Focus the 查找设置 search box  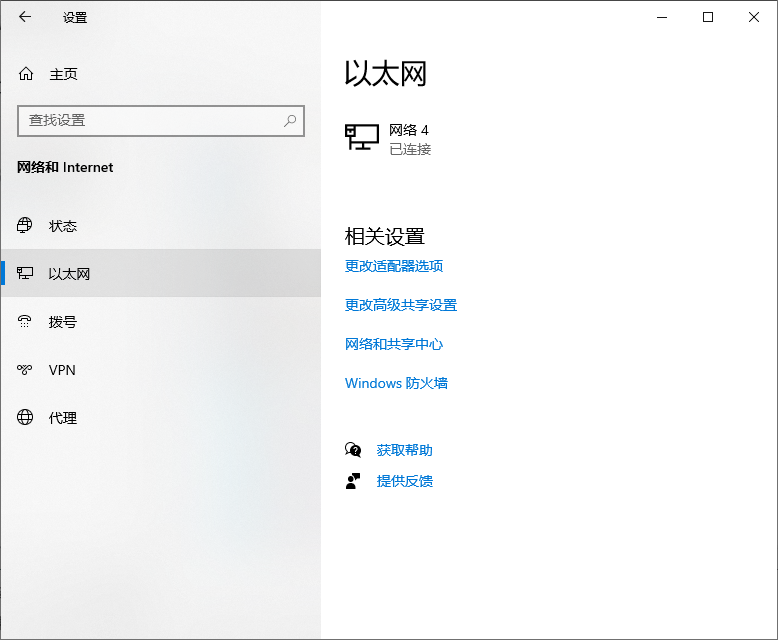click(161, 121)
